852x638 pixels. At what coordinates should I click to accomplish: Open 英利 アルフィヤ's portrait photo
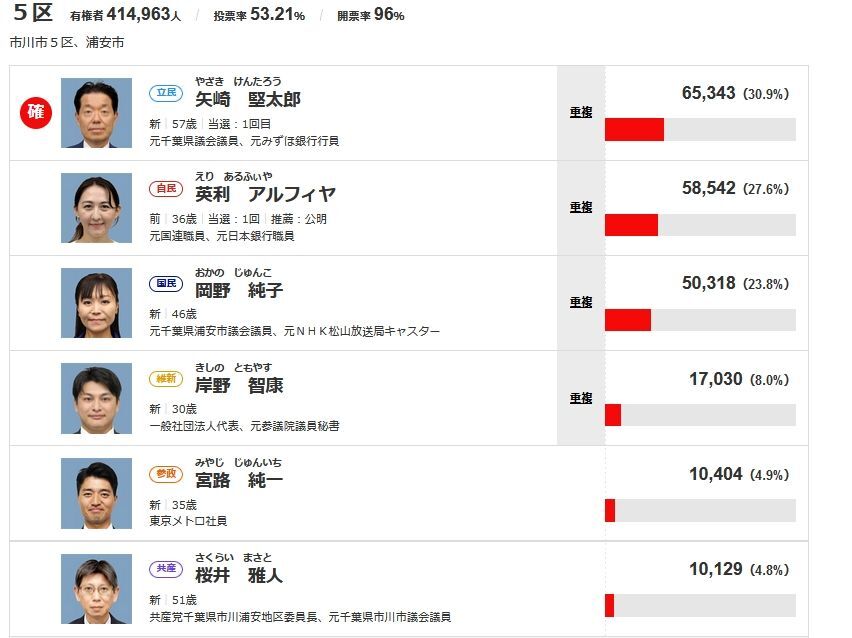coord(96,208)
